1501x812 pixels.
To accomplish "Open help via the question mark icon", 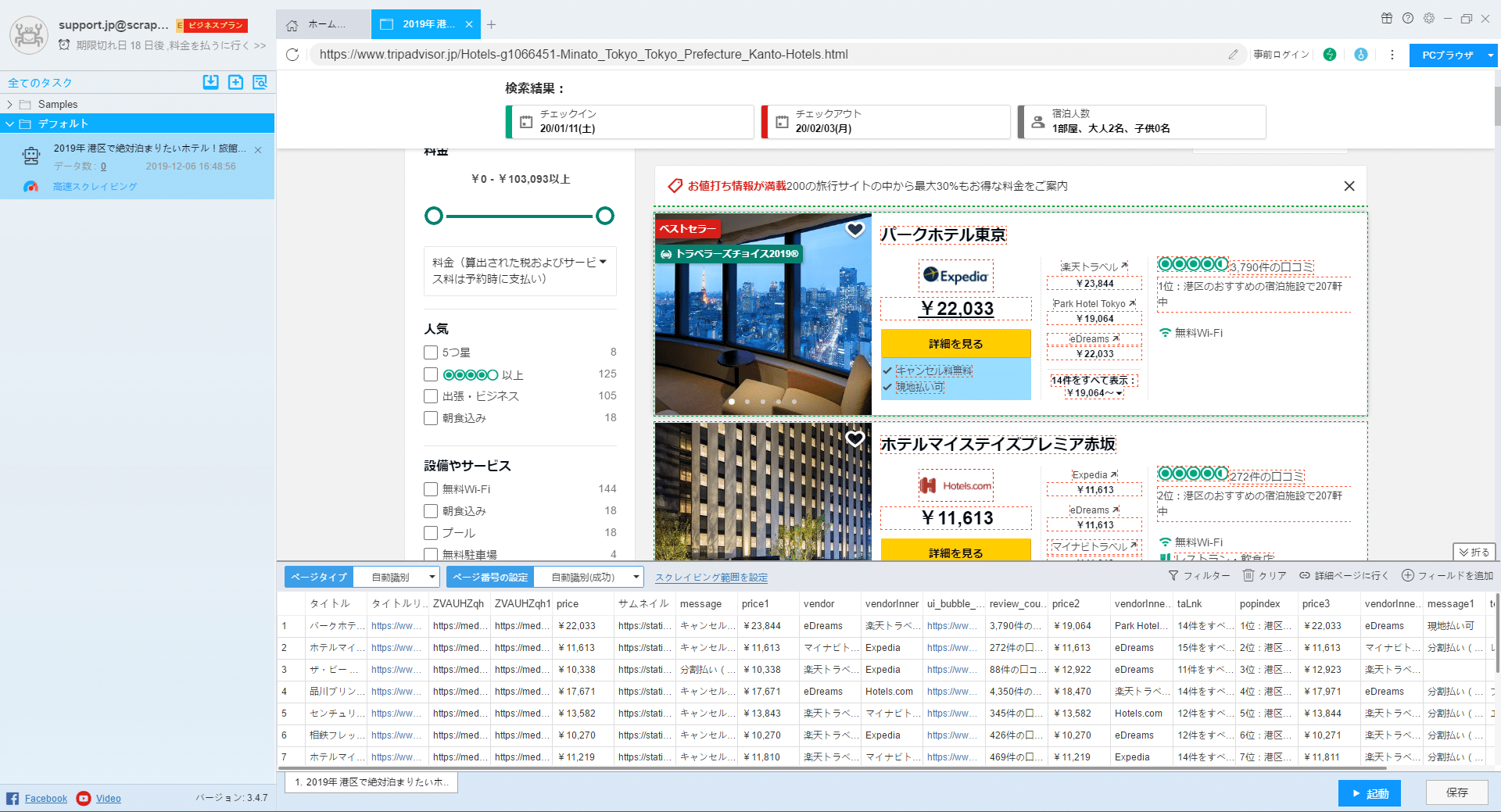I will pos(1408,19).
